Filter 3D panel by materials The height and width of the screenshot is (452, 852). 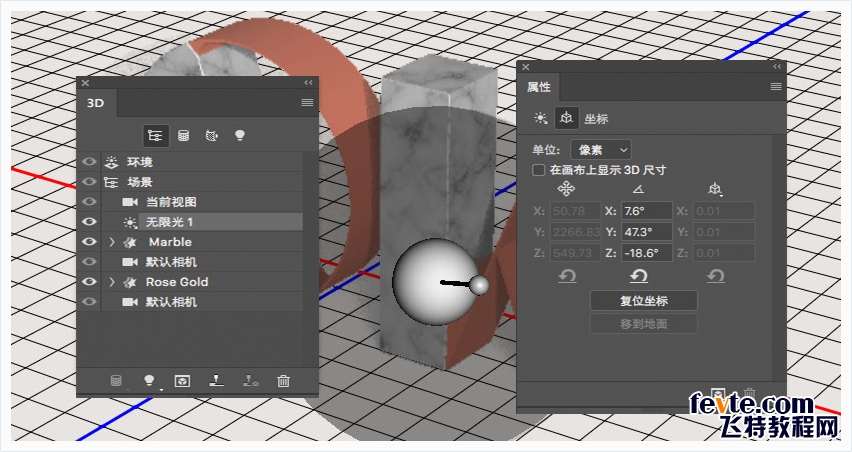coord(211,136)
